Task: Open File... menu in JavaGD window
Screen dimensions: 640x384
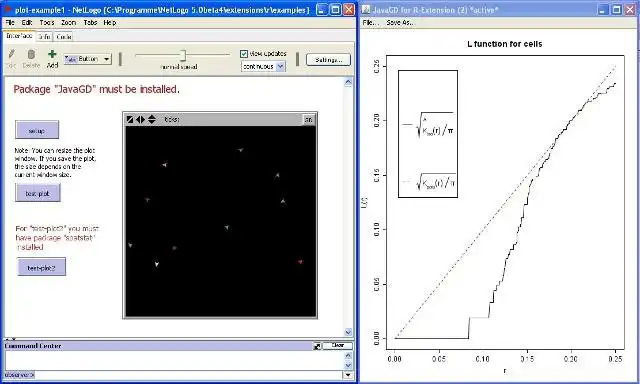Action: (370, 22)
